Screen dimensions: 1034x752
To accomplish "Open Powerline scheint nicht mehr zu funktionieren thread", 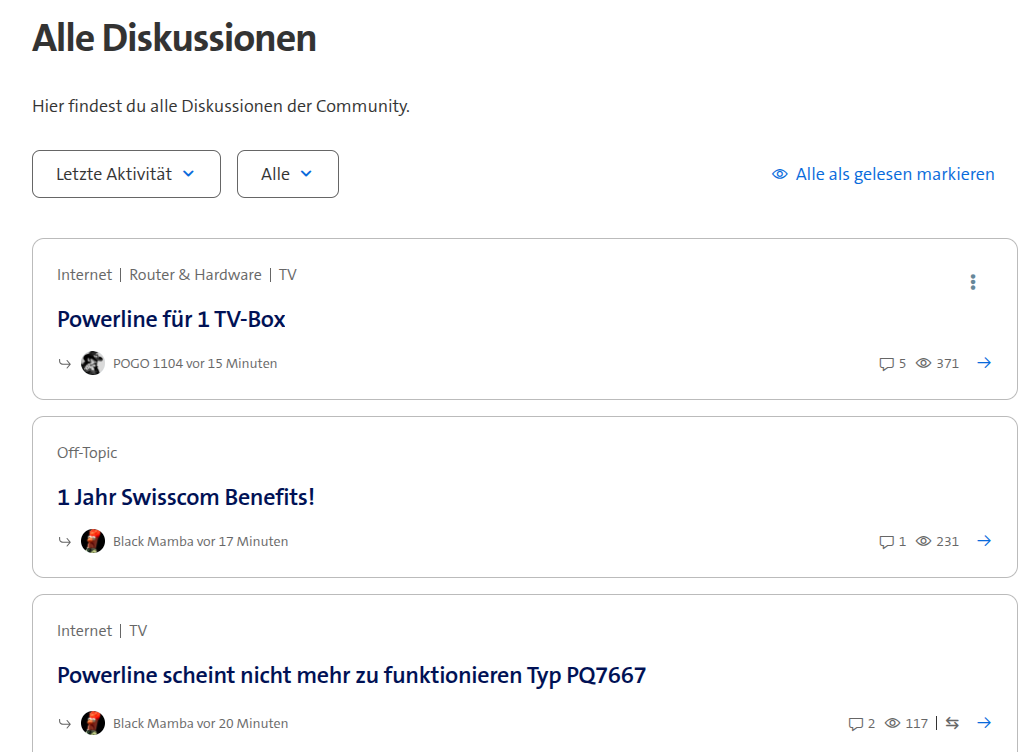I will (351, 675).
